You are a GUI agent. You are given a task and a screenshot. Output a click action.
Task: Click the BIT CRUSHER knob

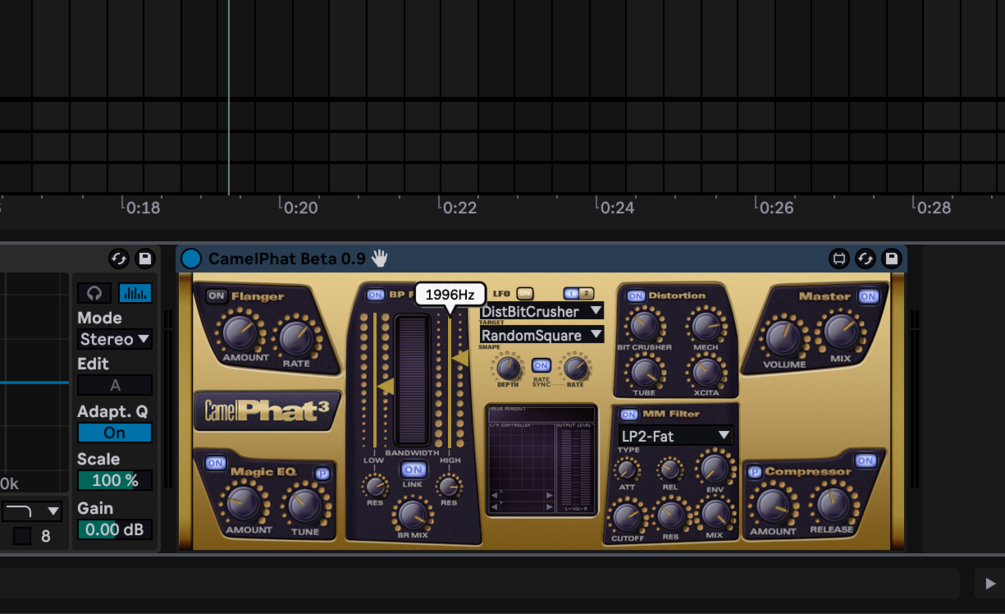[644, 326]
